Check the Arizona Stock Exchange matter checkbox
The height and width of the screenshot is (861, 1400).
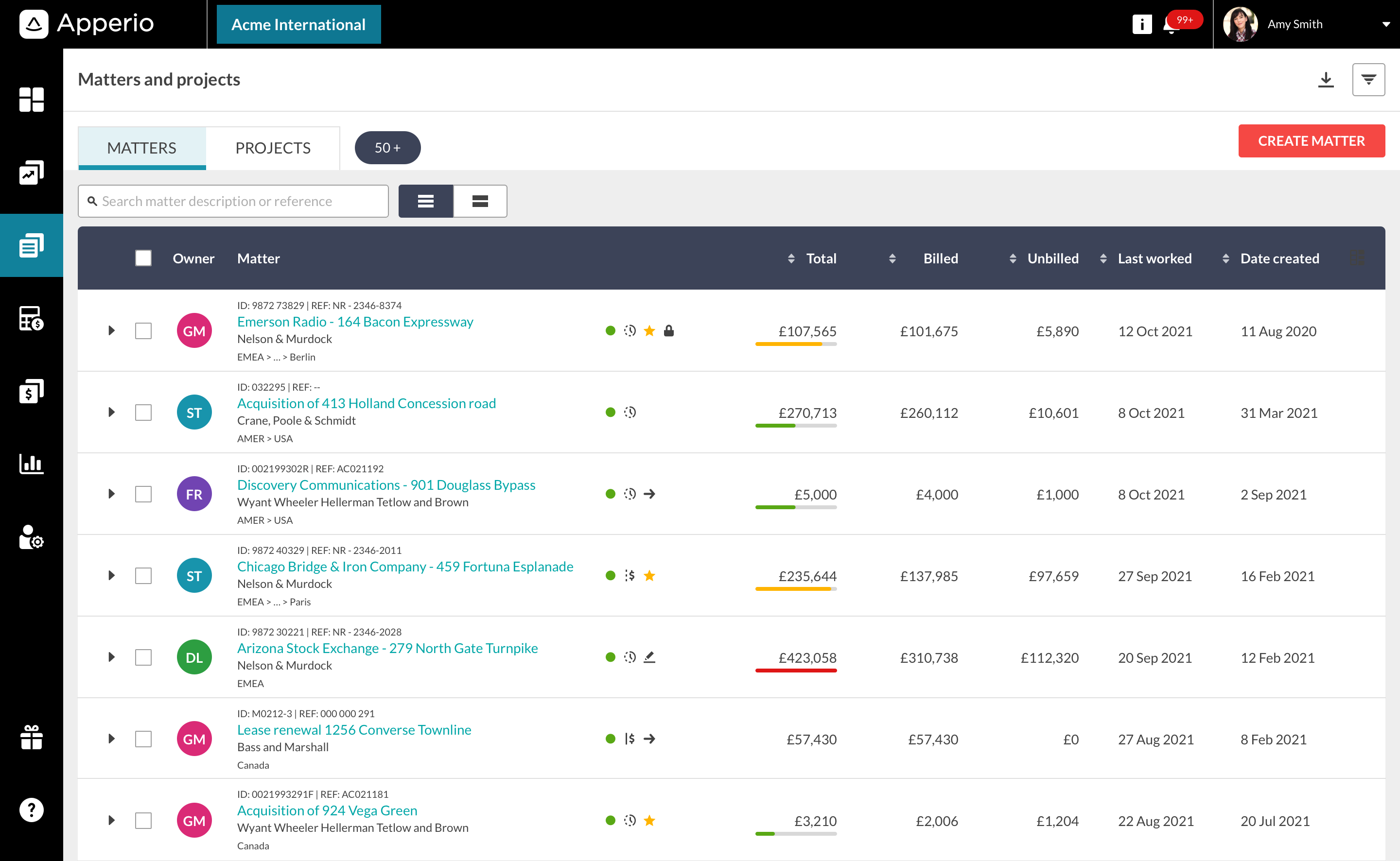point(144,657)
